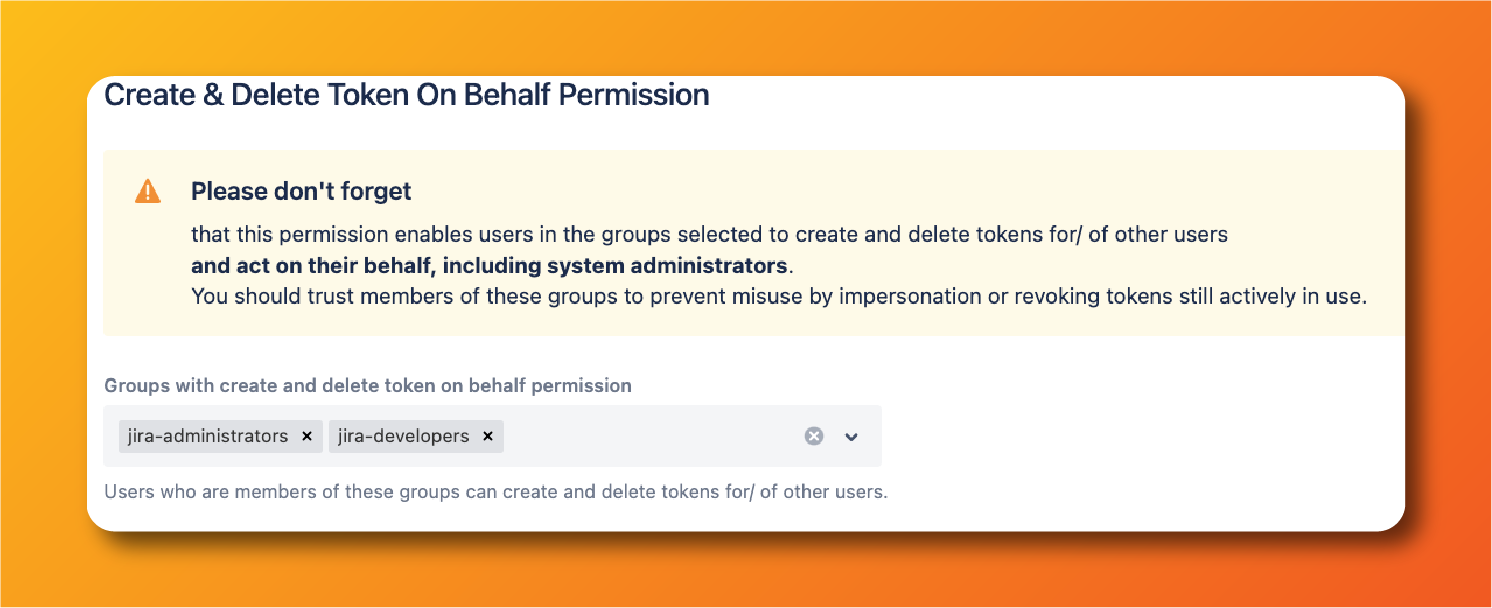Click the × inside the jira-administrators chip
Viewport: 1492px width, 608px height.
point(307,436)
